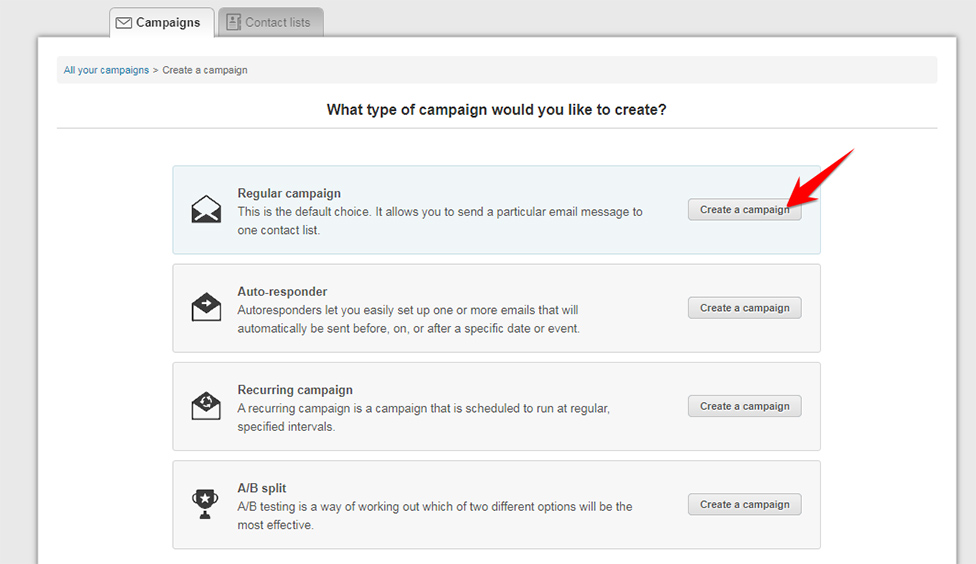Open the Campaigns tab

click(162, 22)
